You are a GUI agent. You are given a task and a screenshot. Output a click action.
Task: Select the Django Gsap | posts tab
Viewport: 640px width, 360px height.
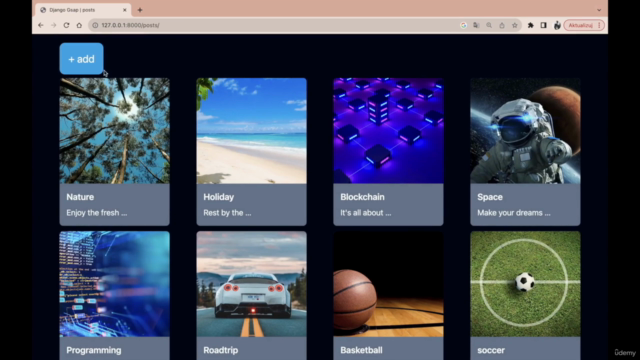tap(84, 10)
